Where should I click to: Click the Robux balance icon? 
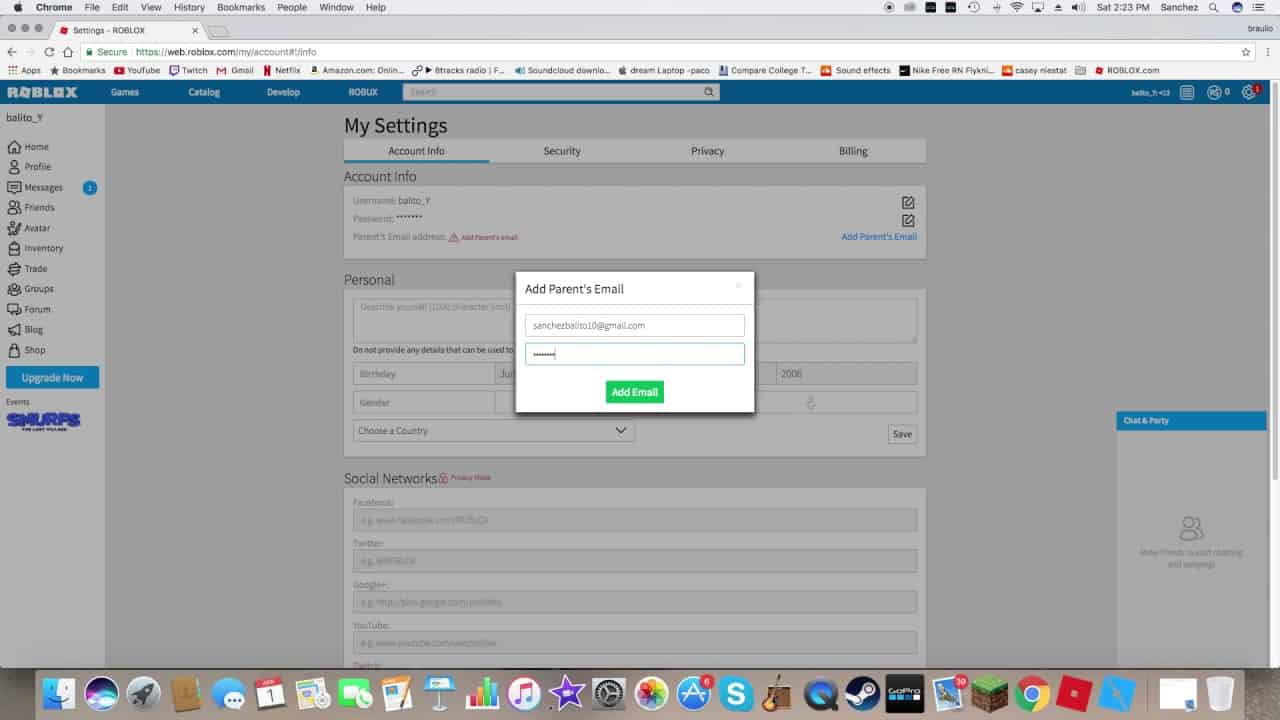(1214, 92)
